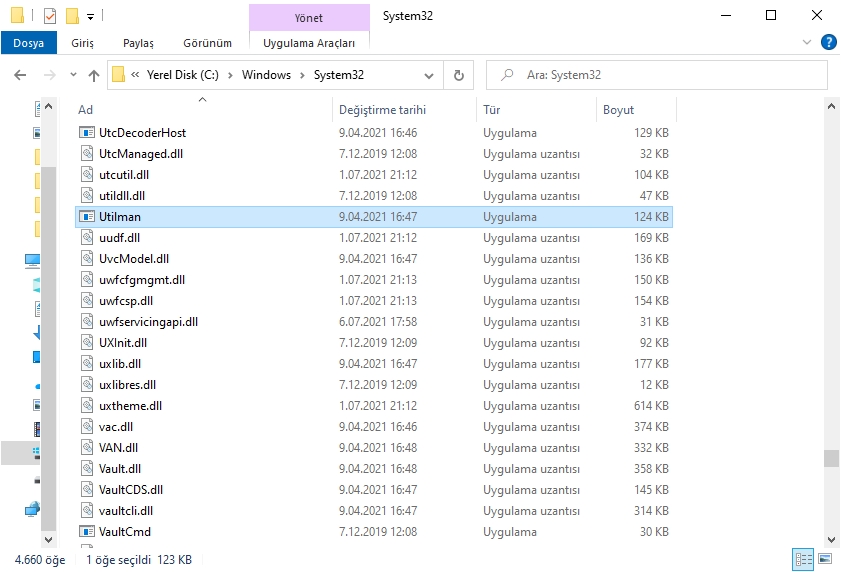
Task: Select the uxtheme.dll file icon
Action: (x=87, y=406)
